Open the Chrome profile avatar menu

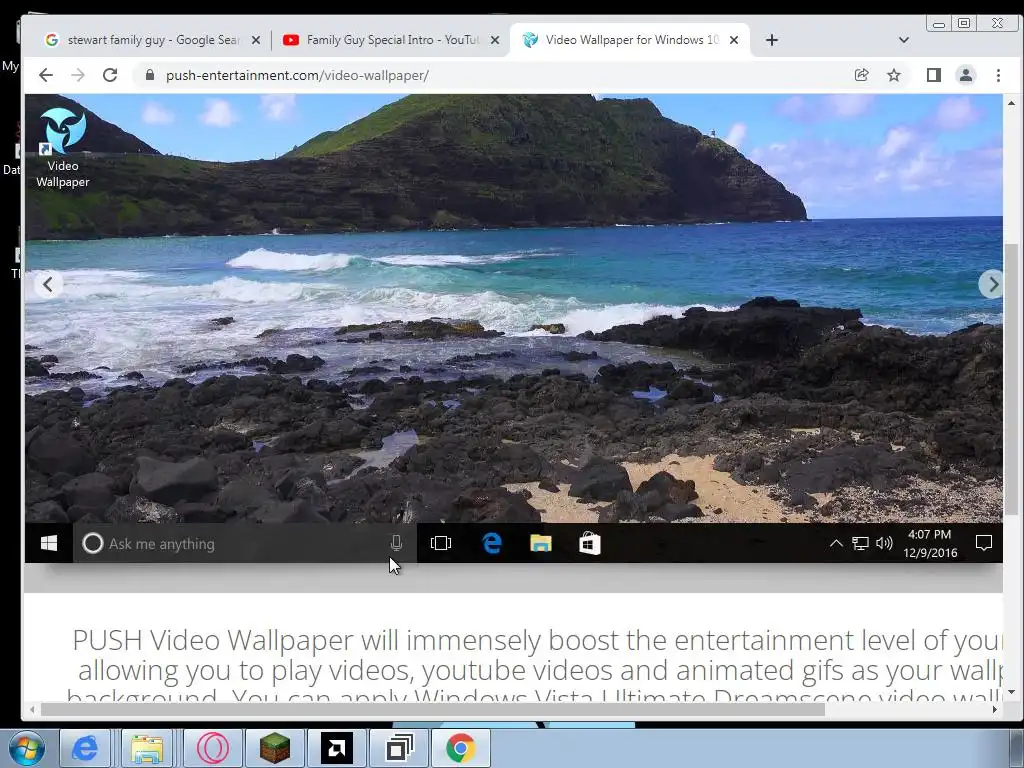click(966, 75)
